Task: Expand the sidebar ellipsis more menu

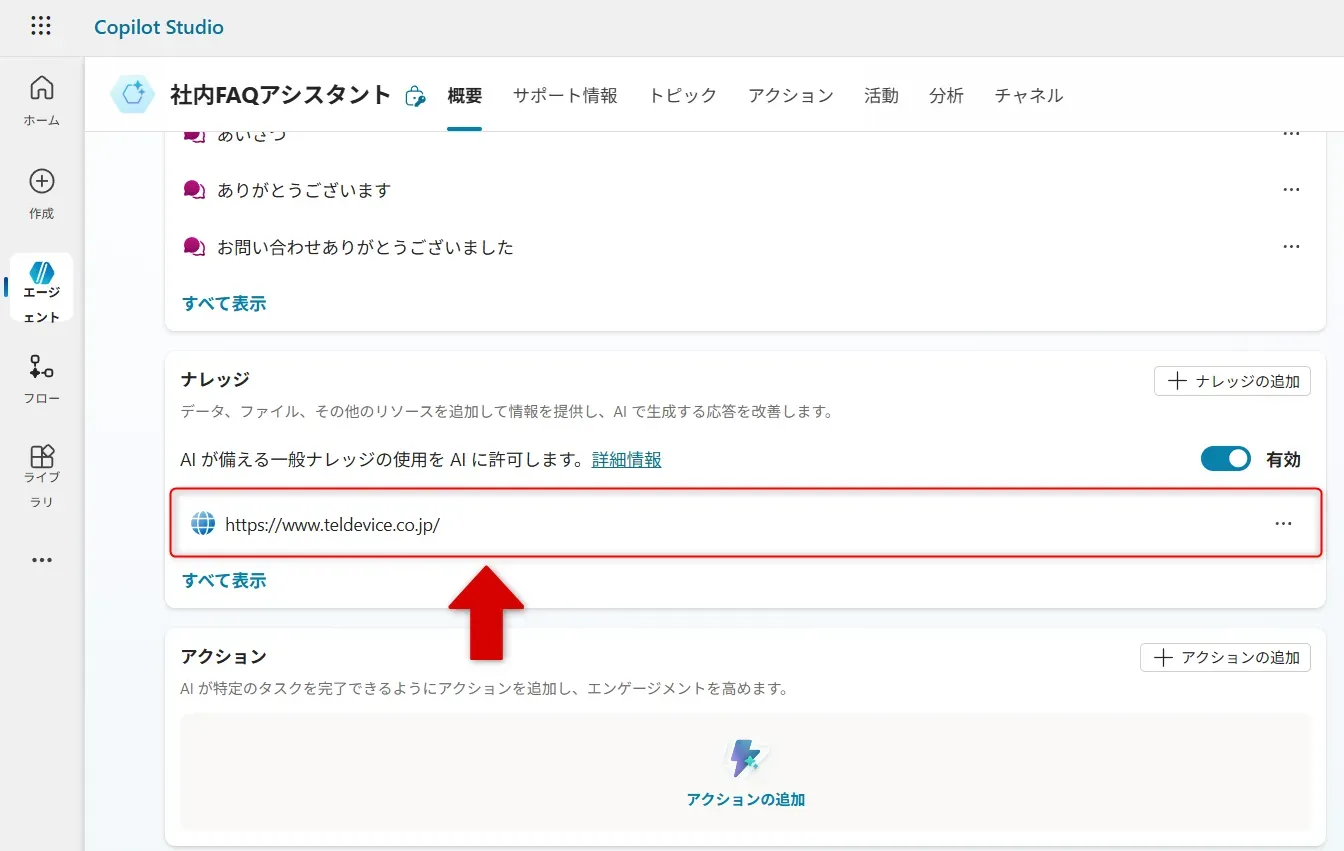Action: pos(42,560)
